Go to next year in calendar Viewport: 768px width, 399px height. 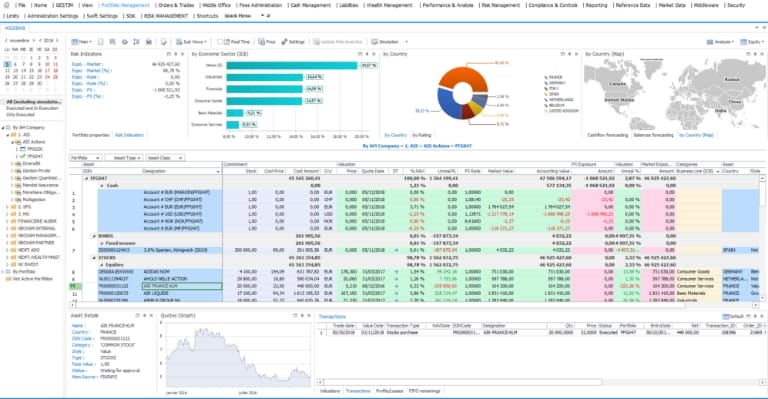57,41
